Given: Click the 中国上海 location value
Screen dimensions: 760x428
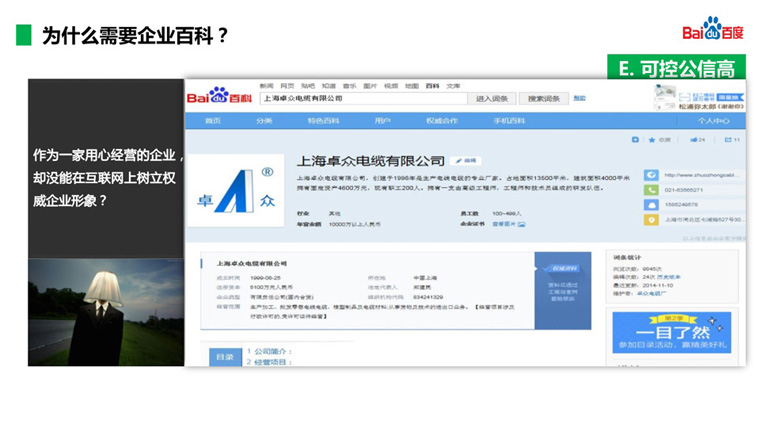Looking at the screenshot, I should (x=425, y=278).
